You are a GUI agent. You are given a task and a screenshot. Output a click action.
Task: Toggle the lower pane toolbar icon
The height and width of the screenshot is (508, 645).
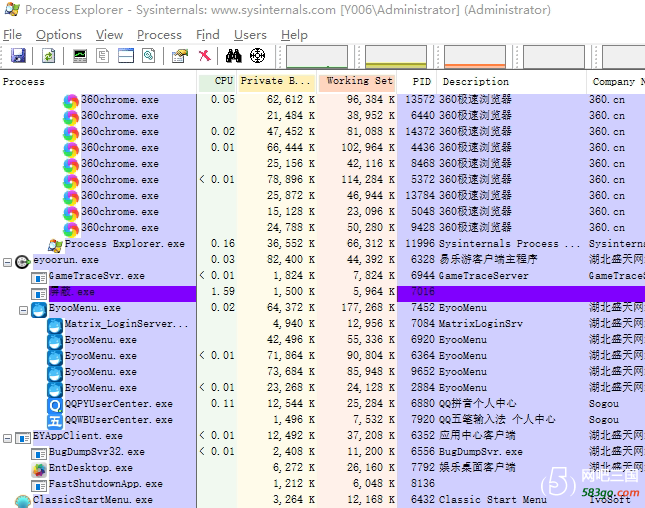[x=126, y=56]
